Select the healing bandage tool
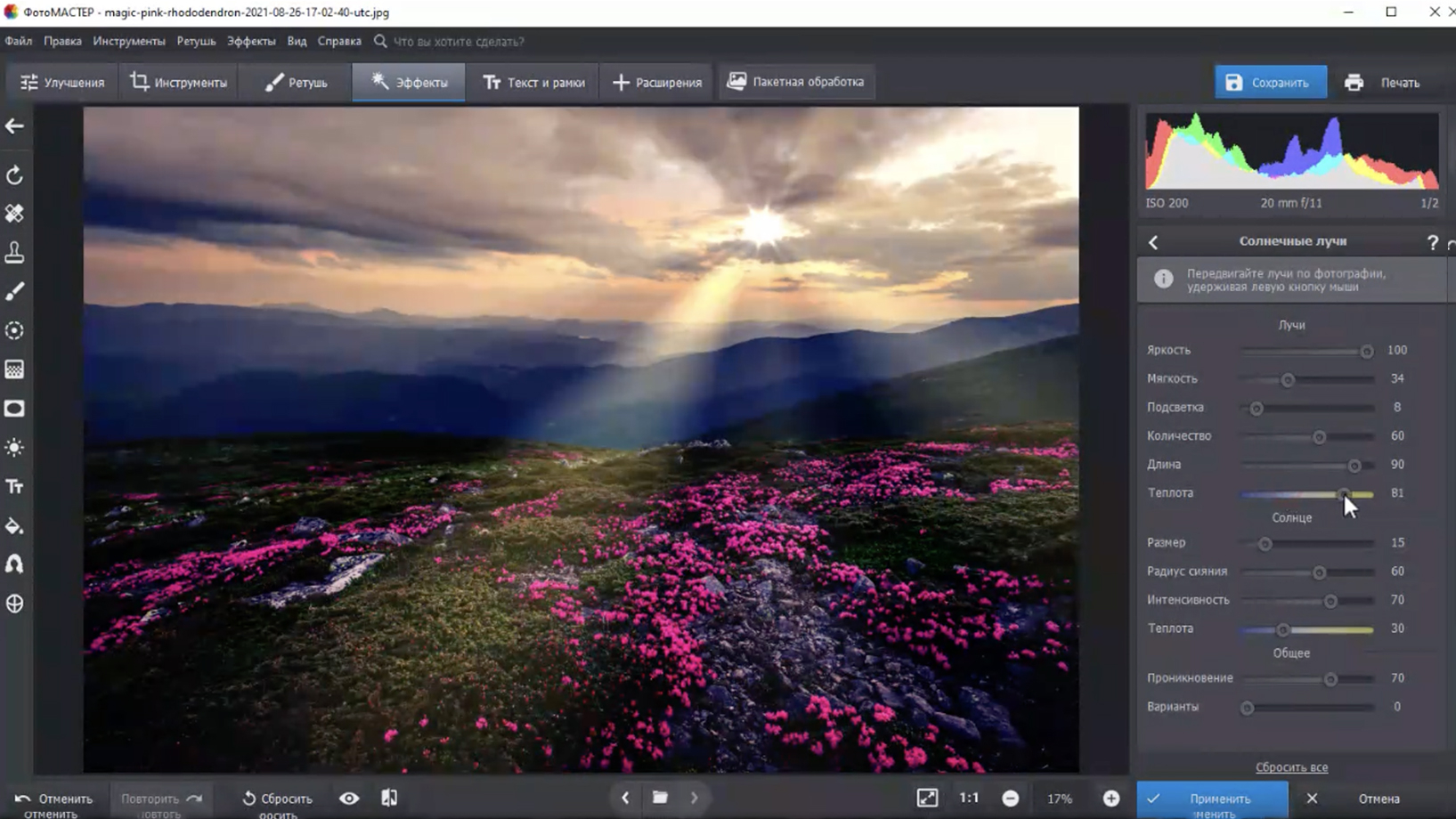1456x819 pixels. coord(15,214)
